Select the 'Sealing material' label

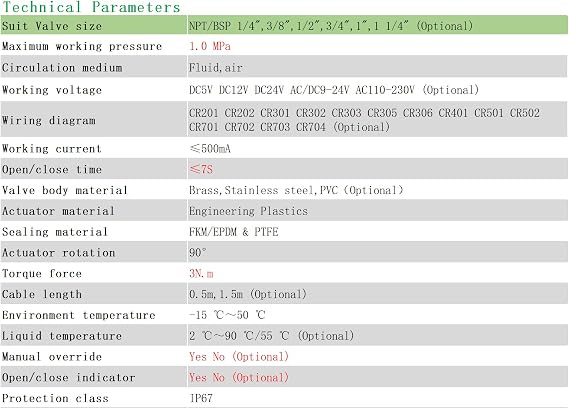click(55, 232)
